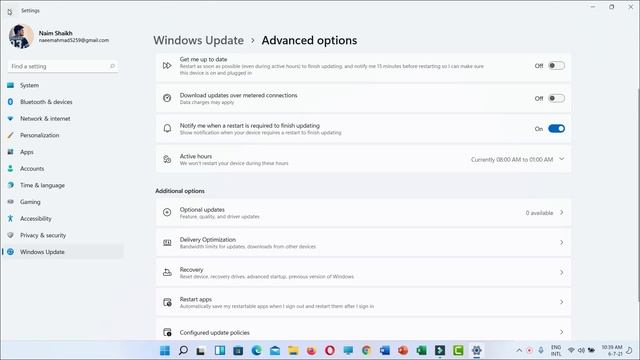Turn off Notify me when restart is required
This screenshot has width=640, height=360.
[556, 129]
